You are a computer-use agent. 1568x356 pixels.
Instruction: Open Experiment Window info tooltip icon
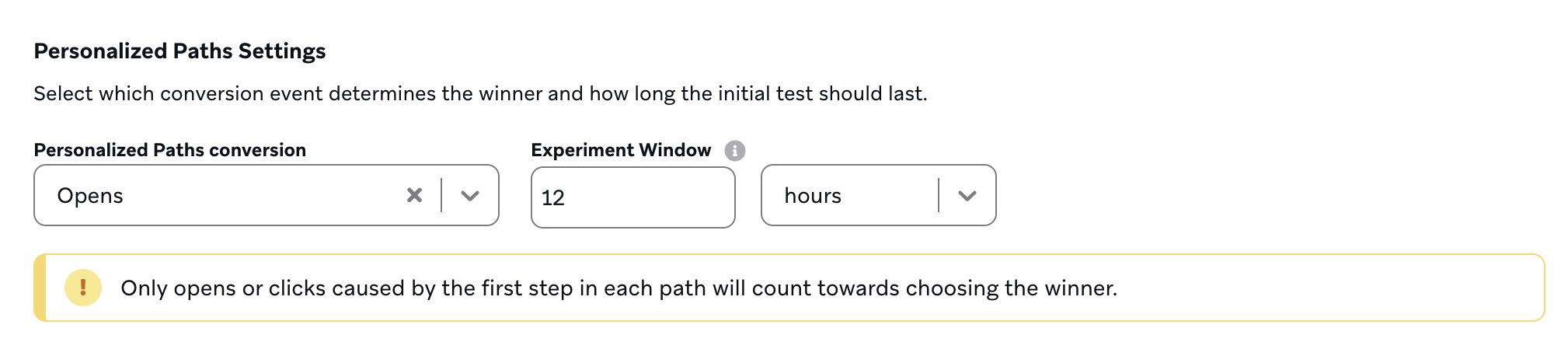pos(734,151)
